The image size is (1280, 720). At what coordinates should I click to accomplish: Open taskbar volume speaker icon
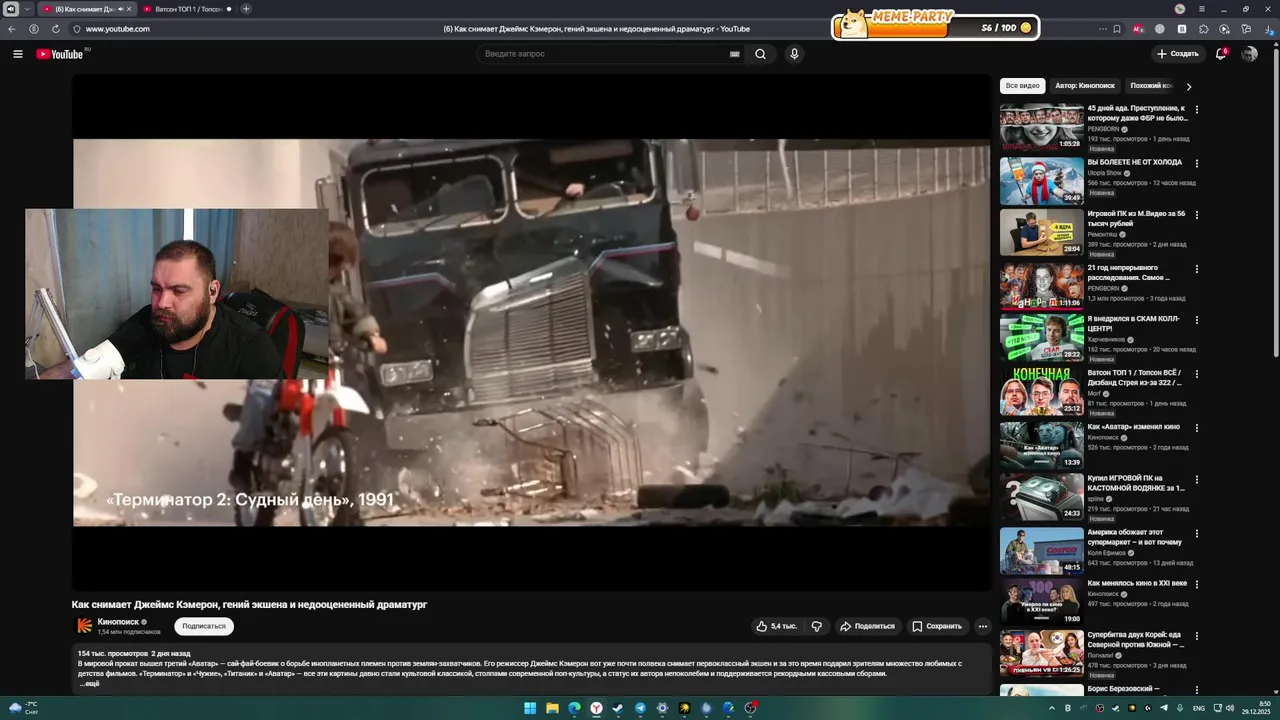(1230, 708)
